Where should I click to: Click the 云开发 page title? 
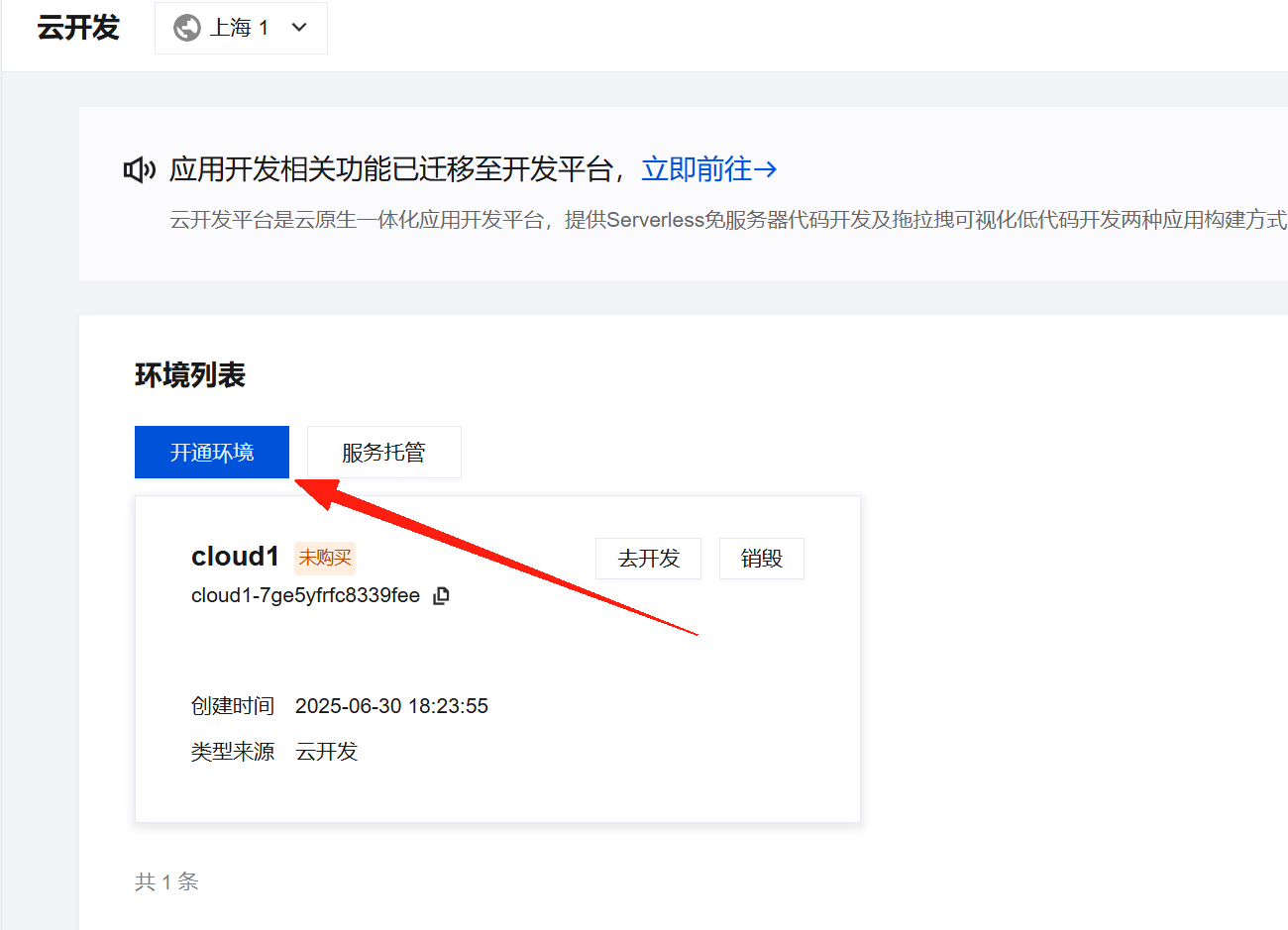(x=78, y=28)
